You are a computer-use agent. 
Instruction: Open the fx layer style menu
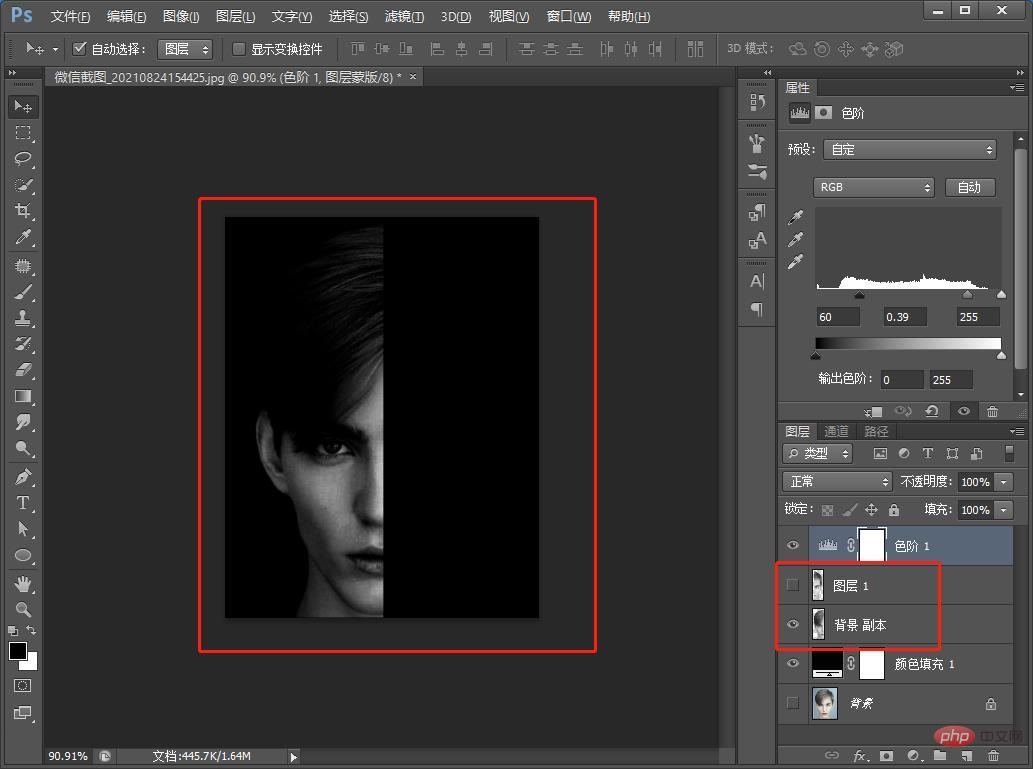click(860, 756)
